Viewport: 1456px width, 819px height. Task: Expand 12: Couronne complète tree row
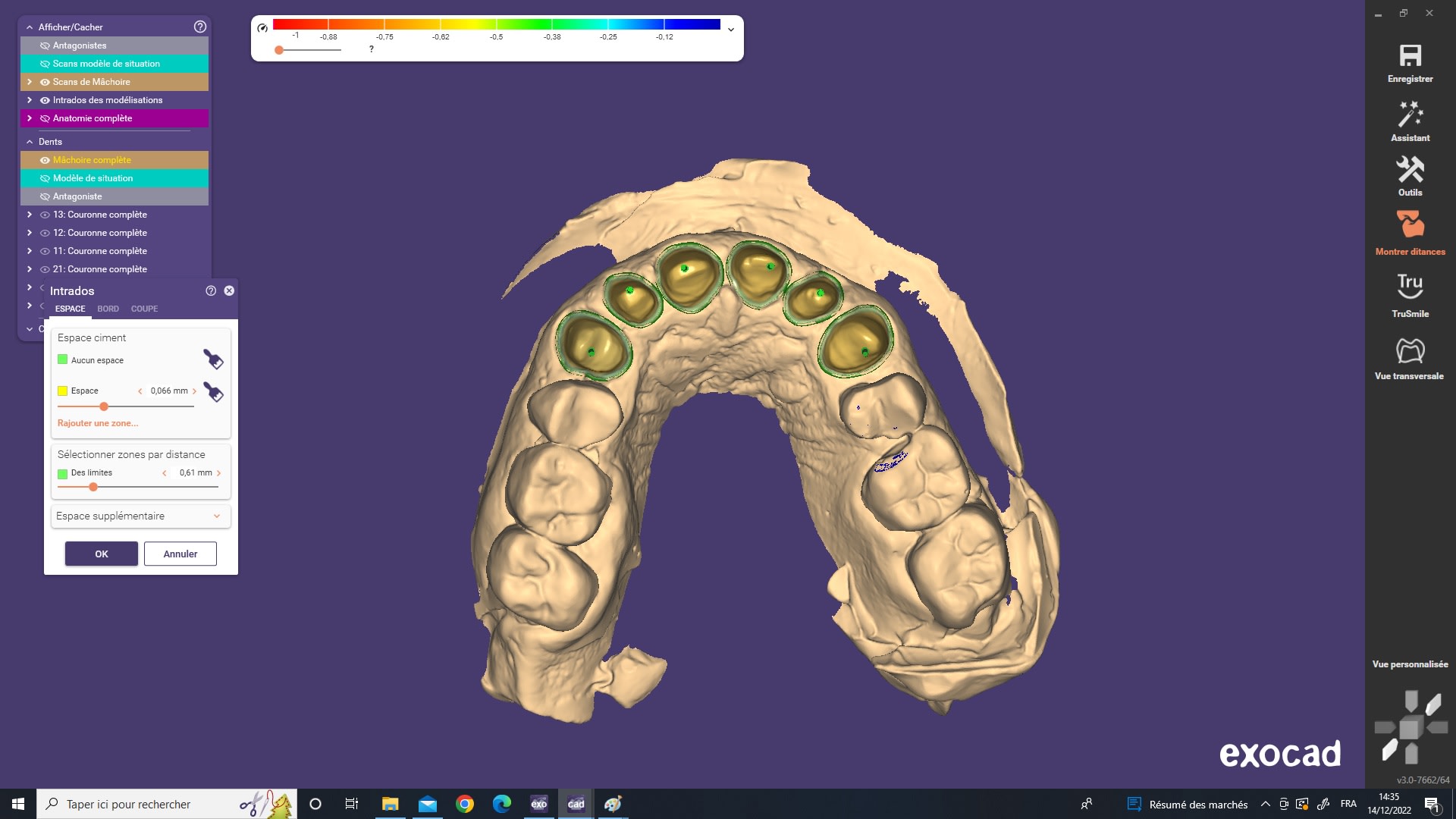click(30, 233)
